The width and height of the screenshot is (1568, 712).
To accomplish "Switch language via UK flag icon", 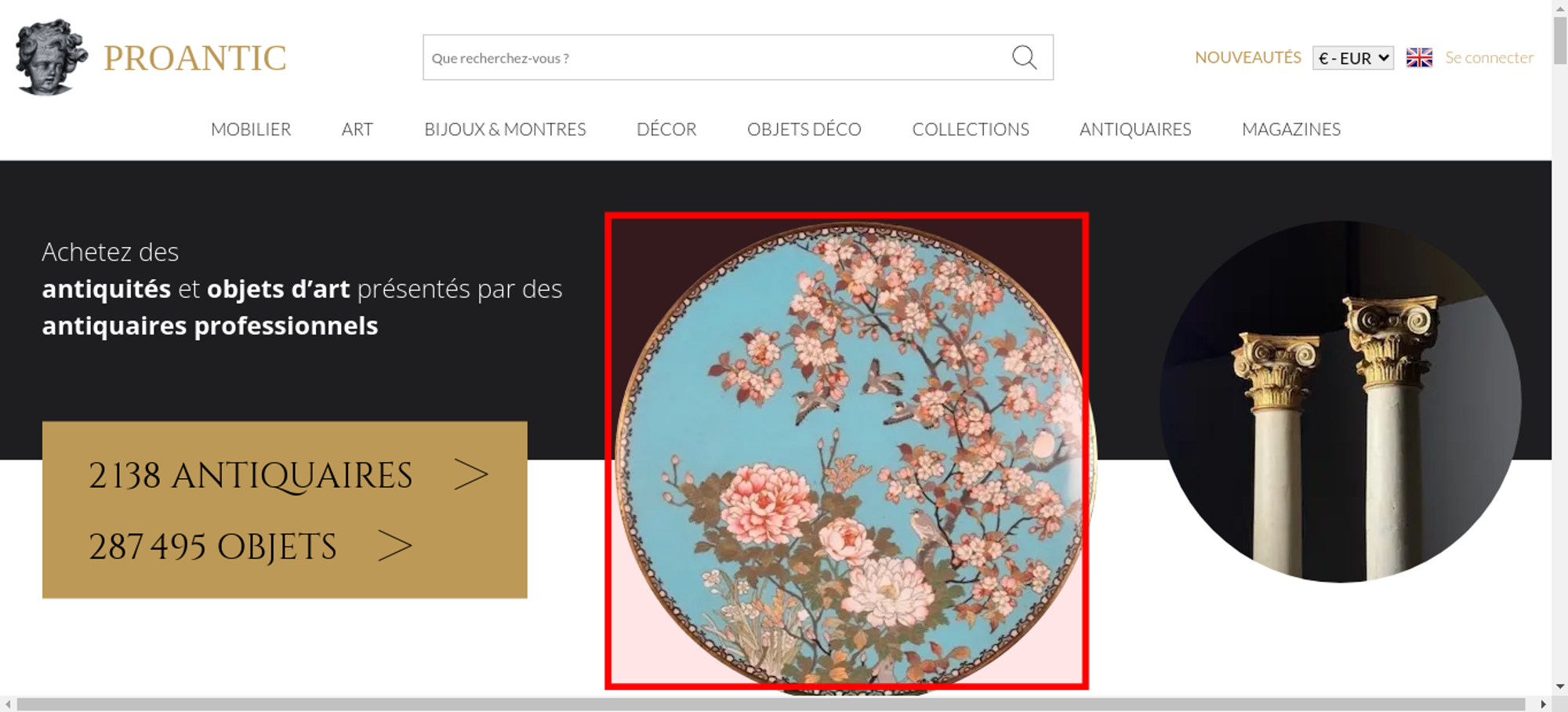I will coord(1419,57).
